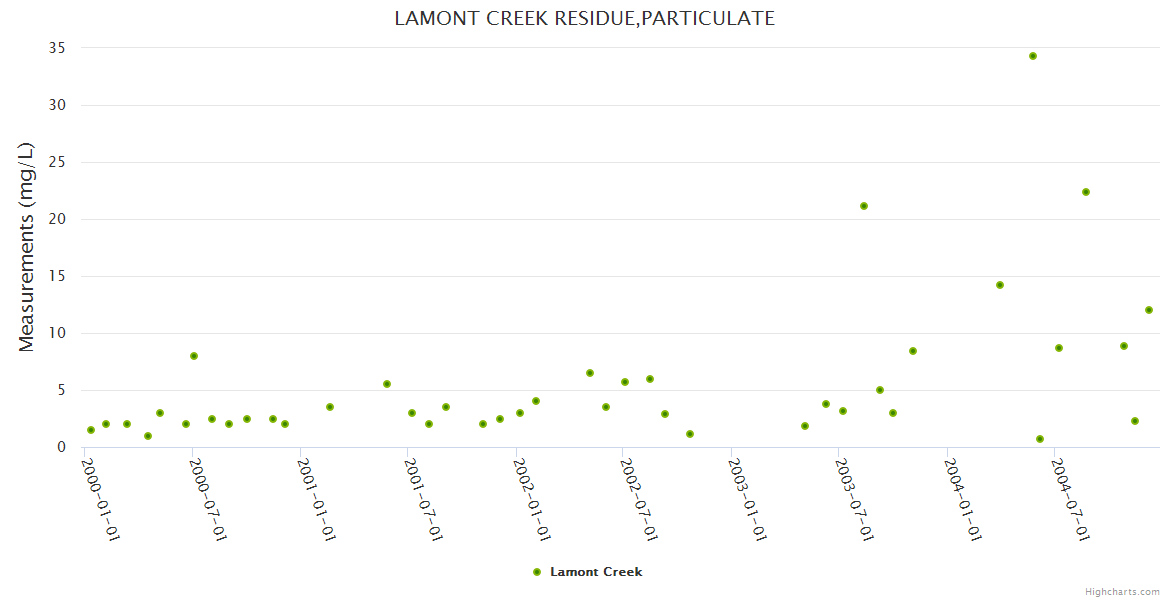Click the Measurements (mg/L) y-axis title
Screen dimensions: 1170x600
(27, 247)
